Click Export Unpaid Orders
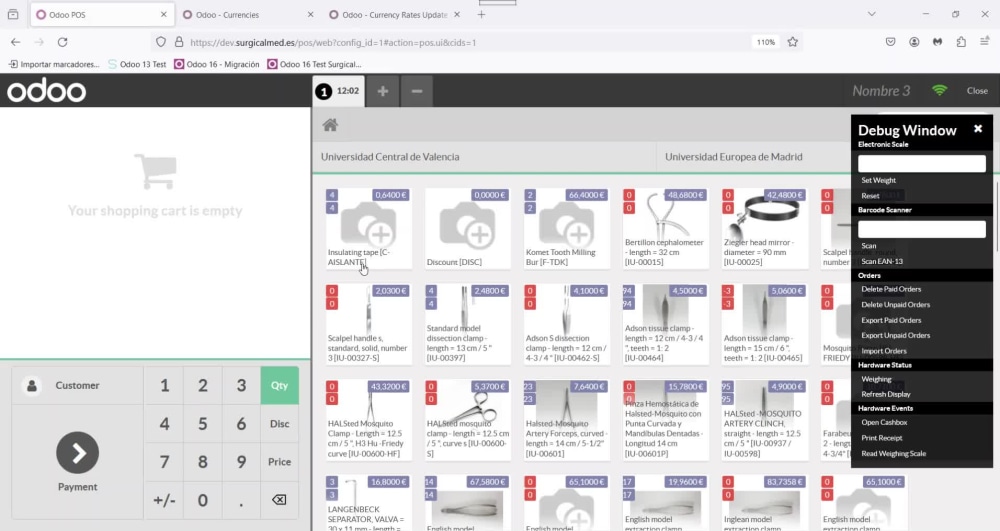Screen dimensions: 1000x531 [x=895, y=335]
